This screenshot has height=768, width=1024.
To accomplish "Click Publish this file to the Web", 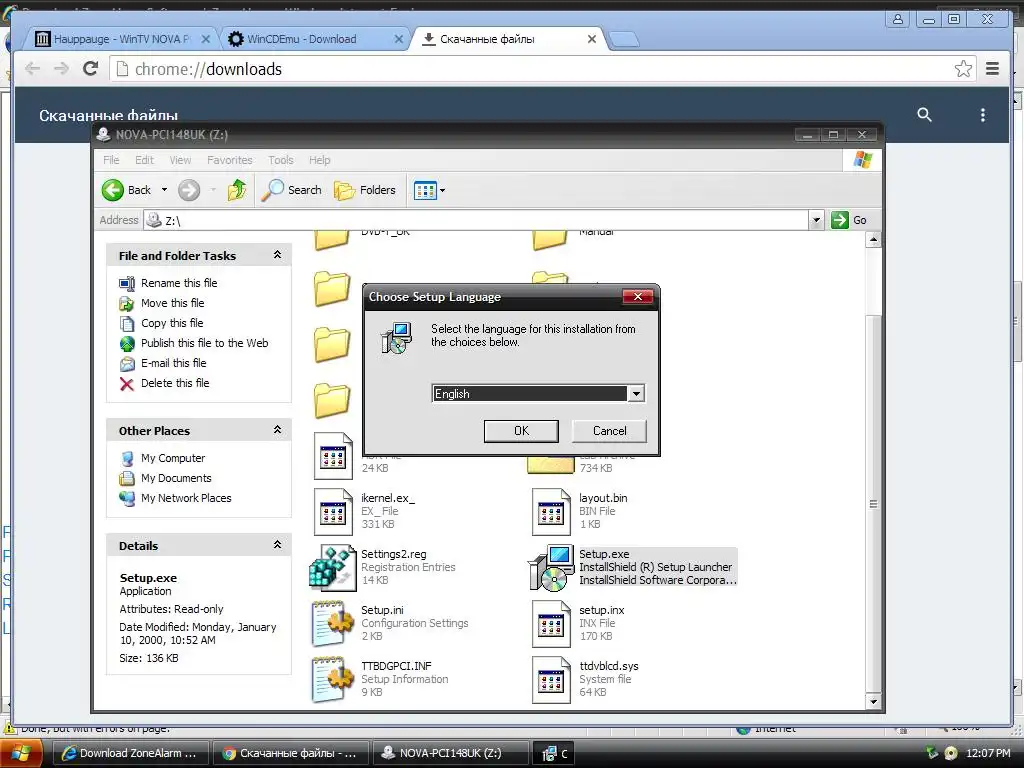I will pyautogui.click(x=204, y=343).
